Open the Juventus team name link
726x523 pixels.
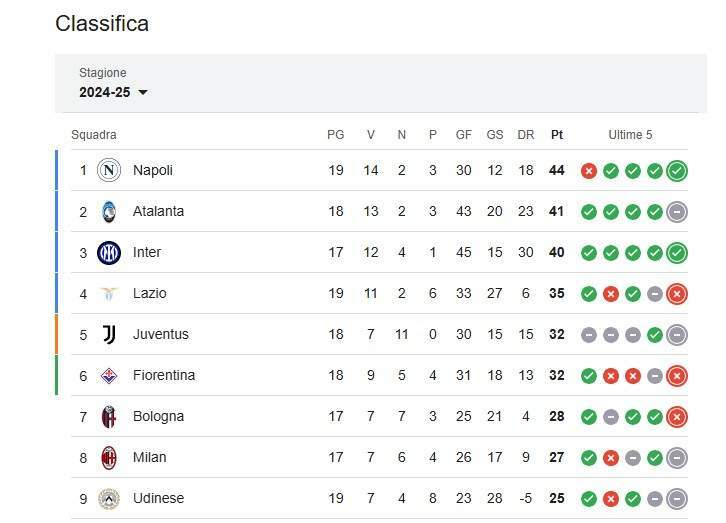click(160, 334)
